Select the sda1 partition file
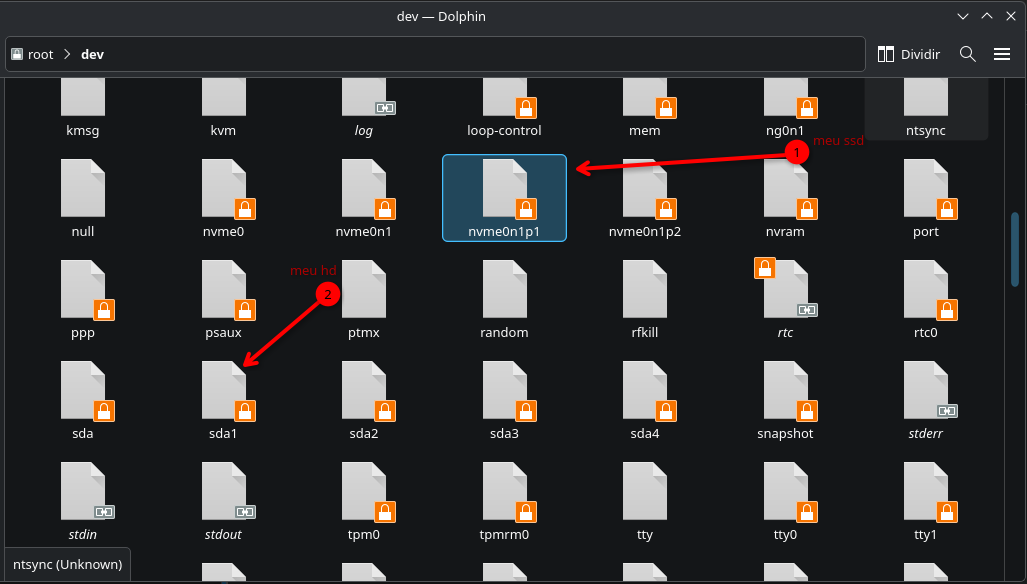The width and height of the screenshot is (1027, 584). coord(223,400)
